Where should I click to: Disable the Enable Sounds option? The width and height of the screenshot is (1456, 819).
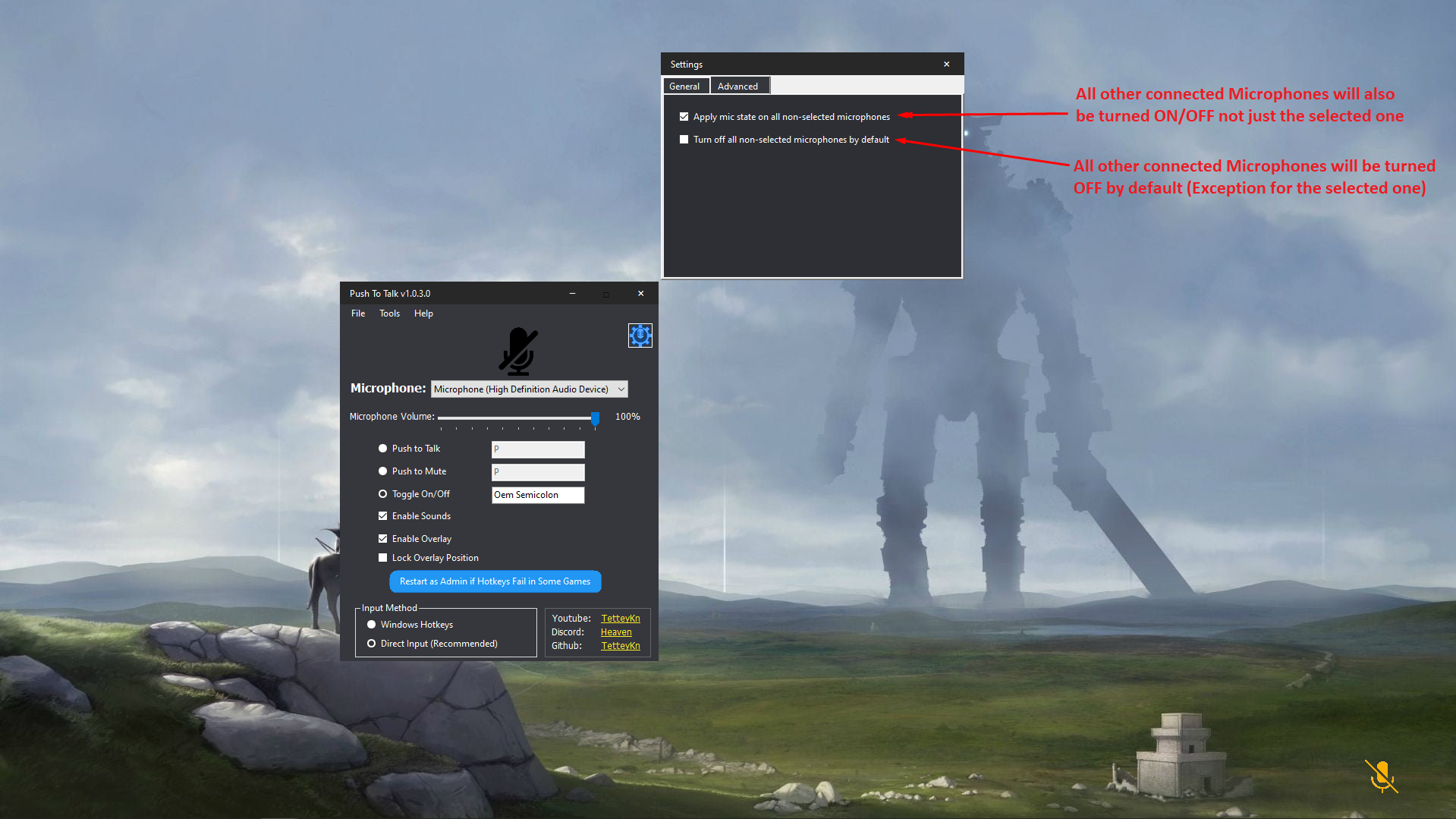pos(383,515)
